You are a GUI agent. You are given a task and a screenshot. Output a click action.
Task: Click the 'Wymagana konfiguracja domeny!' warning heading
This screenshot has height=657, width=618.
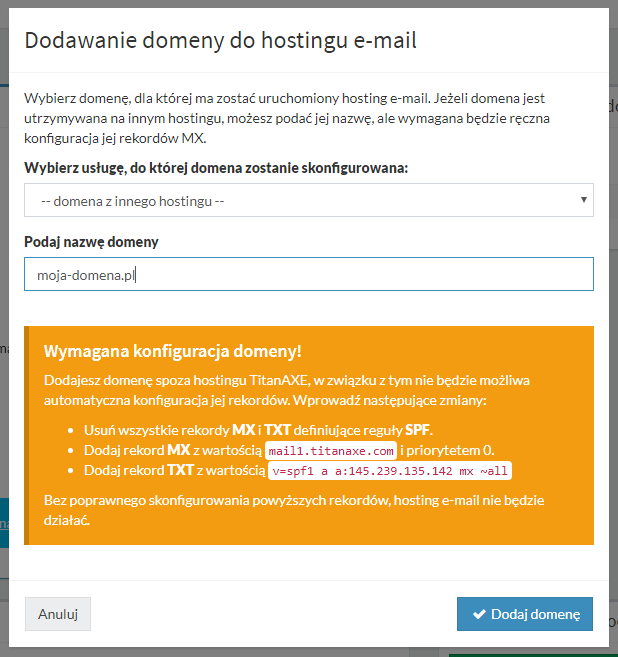(x=173, y=352)
